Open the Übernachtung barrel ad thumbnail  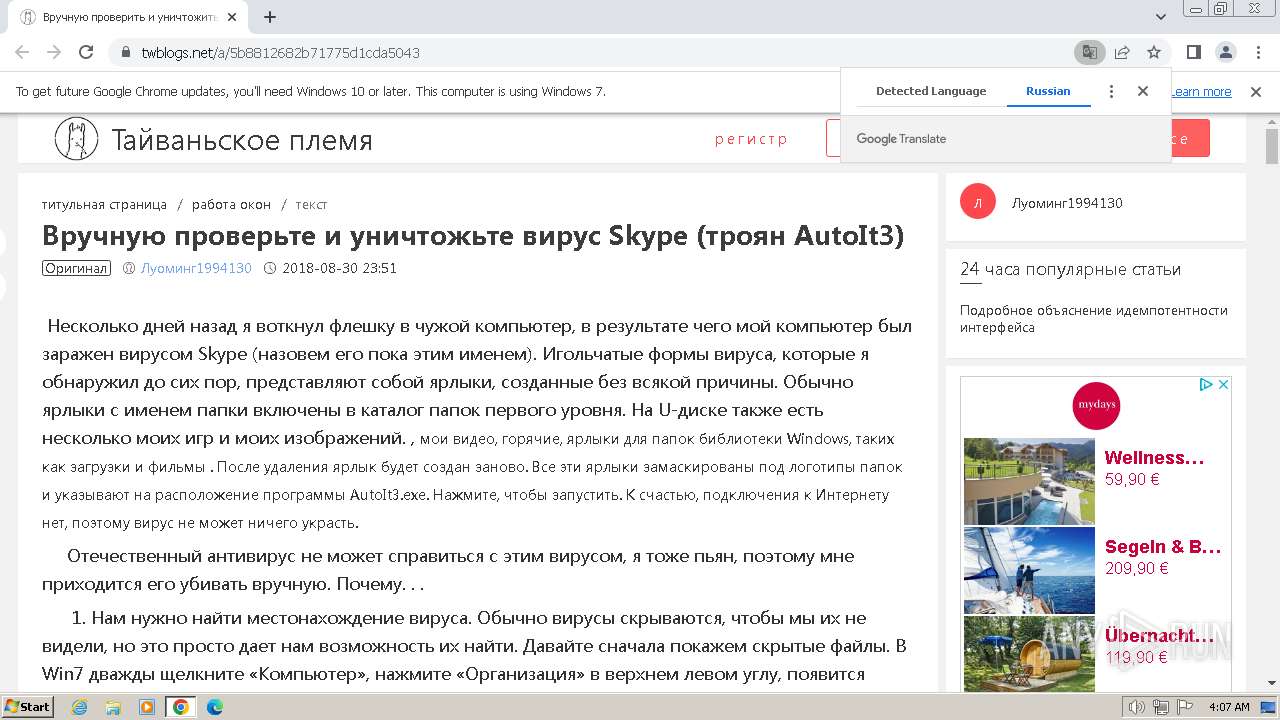1029,654
